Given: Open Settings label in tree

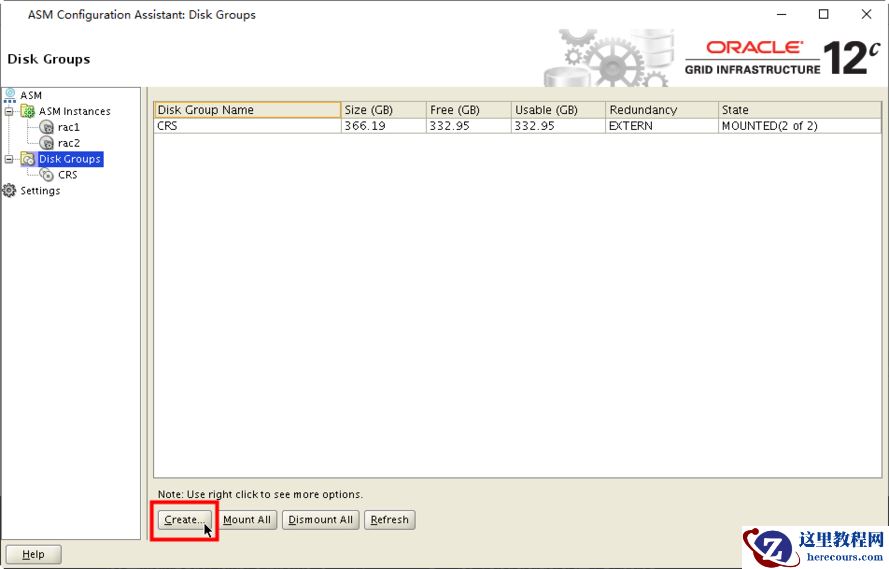Looking at the screenshot, I should [40, 190].
